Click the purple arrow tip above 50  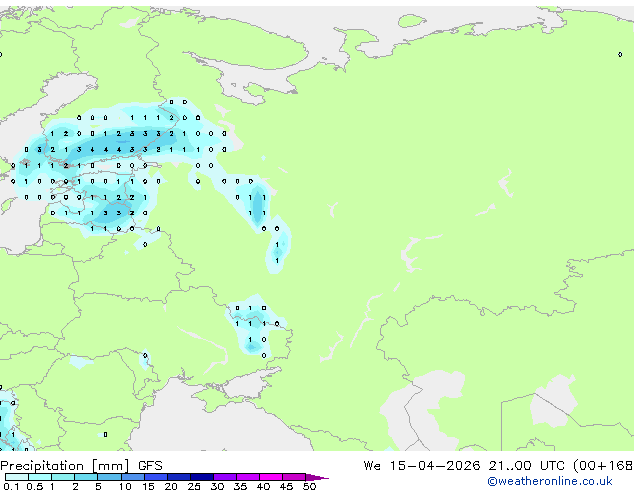[317, 477]
